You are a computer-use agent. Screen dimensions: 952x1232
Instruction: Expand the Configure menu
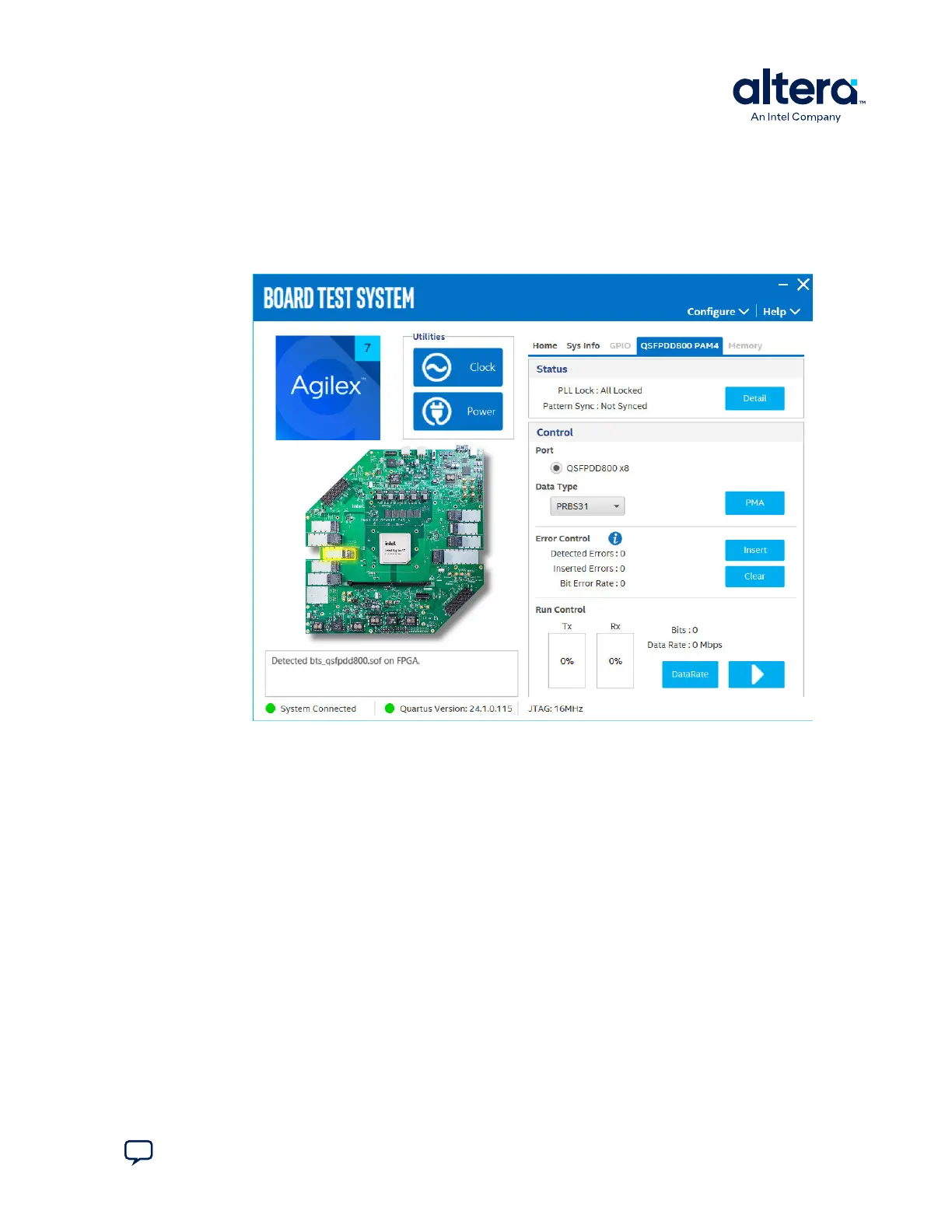click(717, 311)
